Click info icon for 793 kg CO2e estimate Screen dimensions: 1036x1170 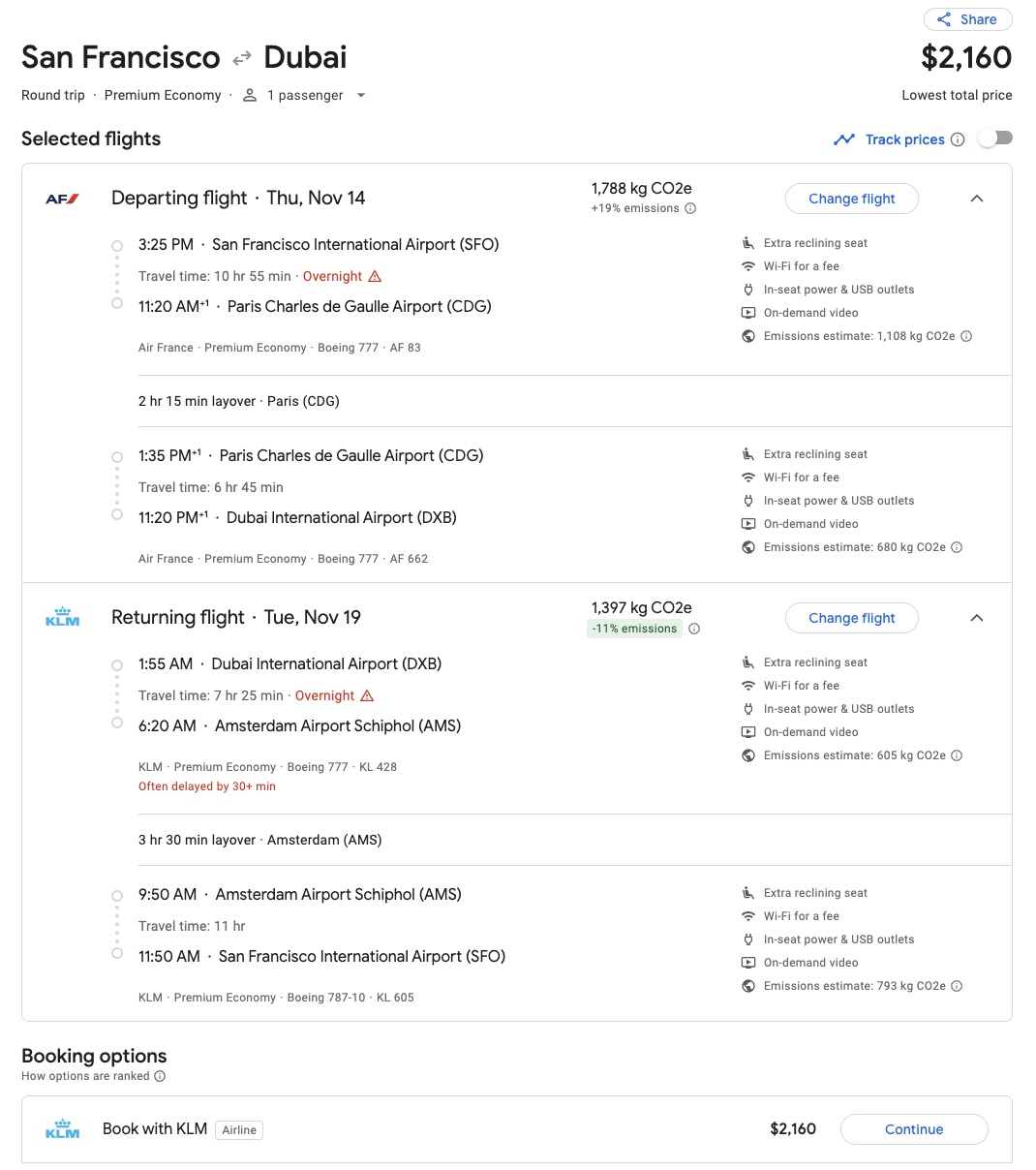coord(957,986)
